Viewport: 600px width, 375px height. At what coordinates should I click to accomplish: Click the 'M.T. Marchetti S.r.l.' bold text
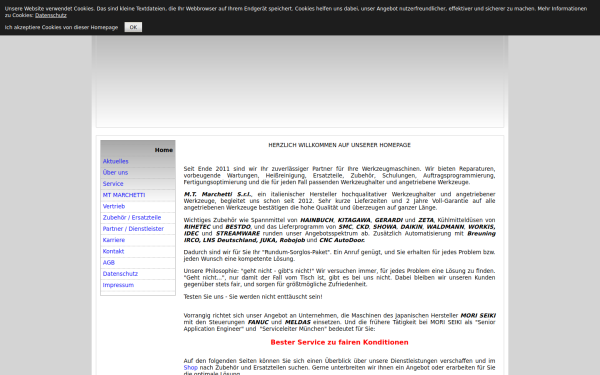(x=218, y=194)
